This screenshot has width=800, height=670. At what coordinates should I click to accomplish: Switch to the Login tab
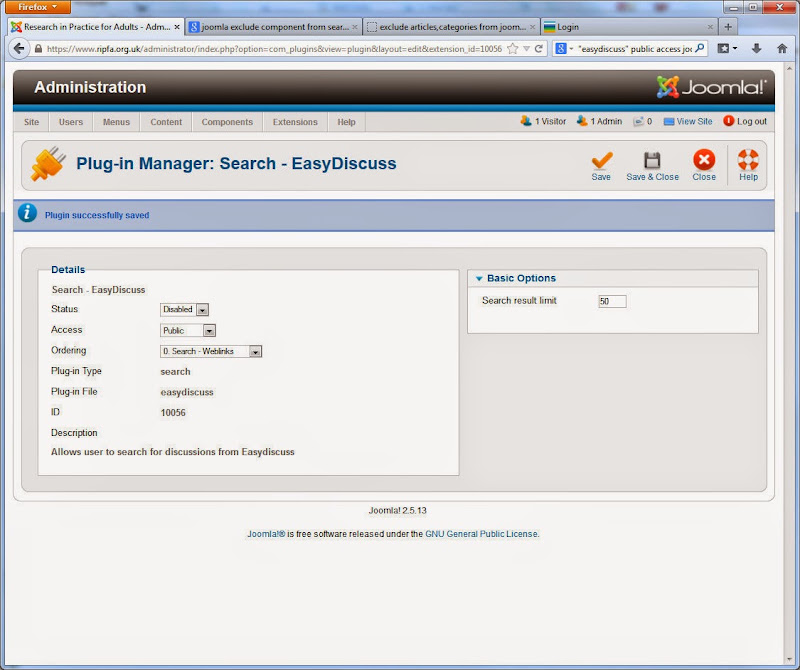coord(629,27)
